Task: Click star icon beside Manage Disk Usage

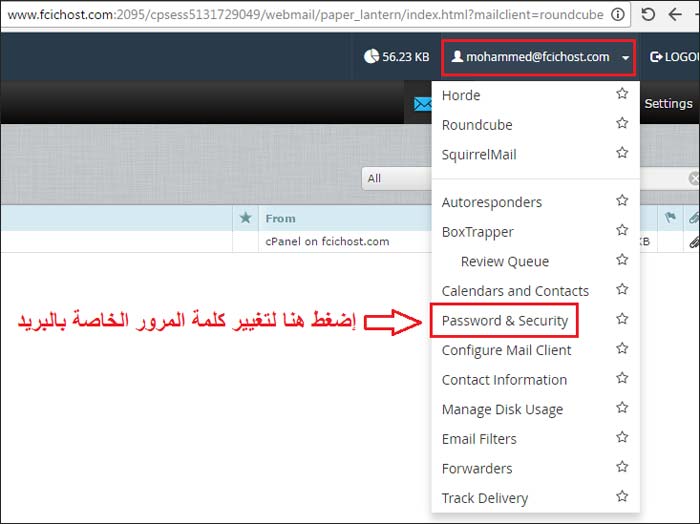Action: tap(622, 408)
